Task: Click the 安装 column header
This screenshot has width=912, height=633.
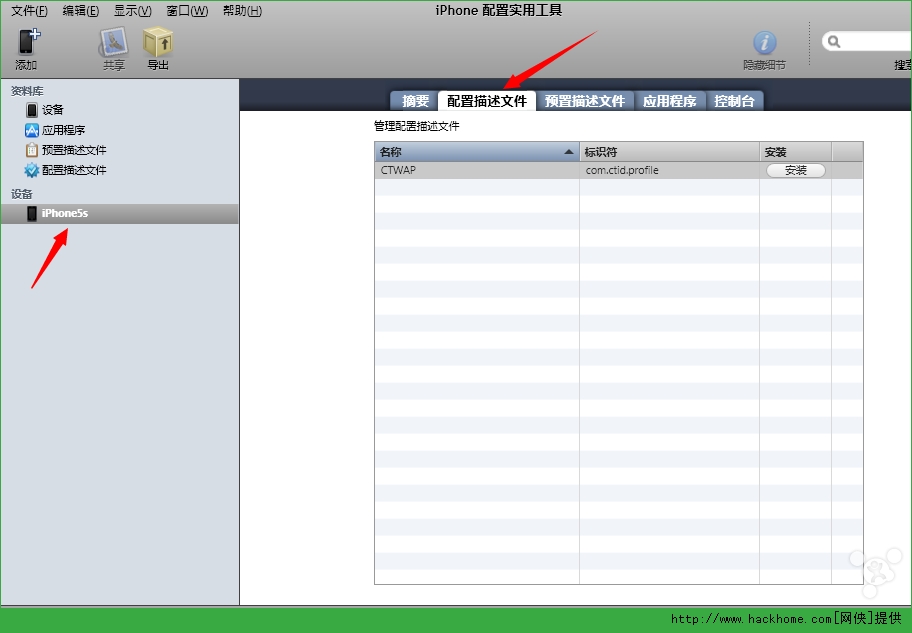Action: click(796, 152)
